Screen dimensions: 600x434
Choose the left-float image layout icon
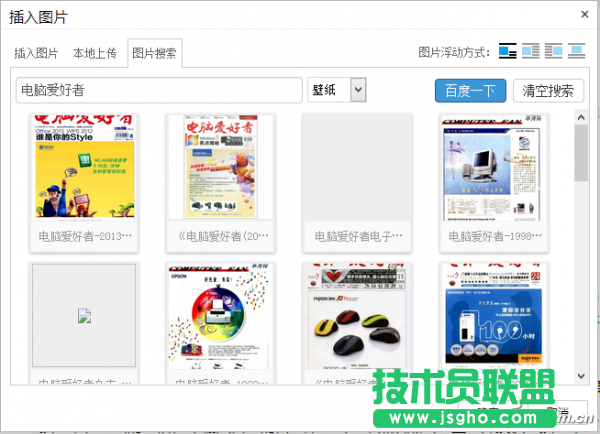click(532, 52)
